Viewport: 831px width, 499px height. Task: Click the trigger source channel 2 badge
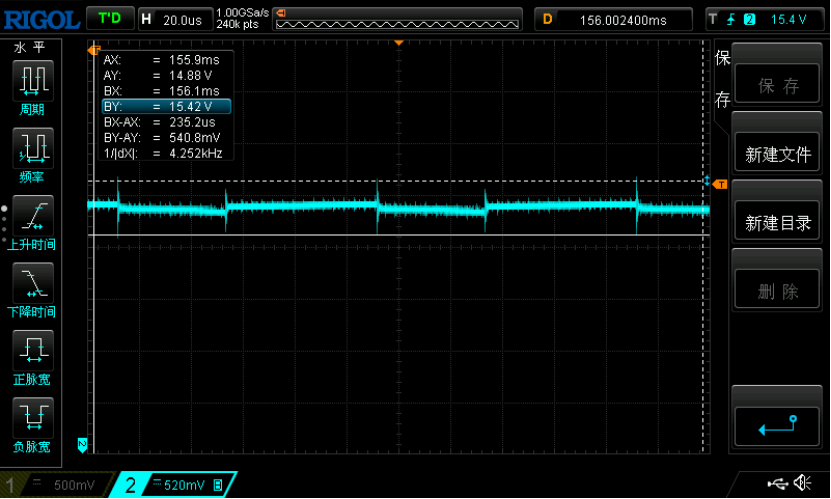click(749, 20)
